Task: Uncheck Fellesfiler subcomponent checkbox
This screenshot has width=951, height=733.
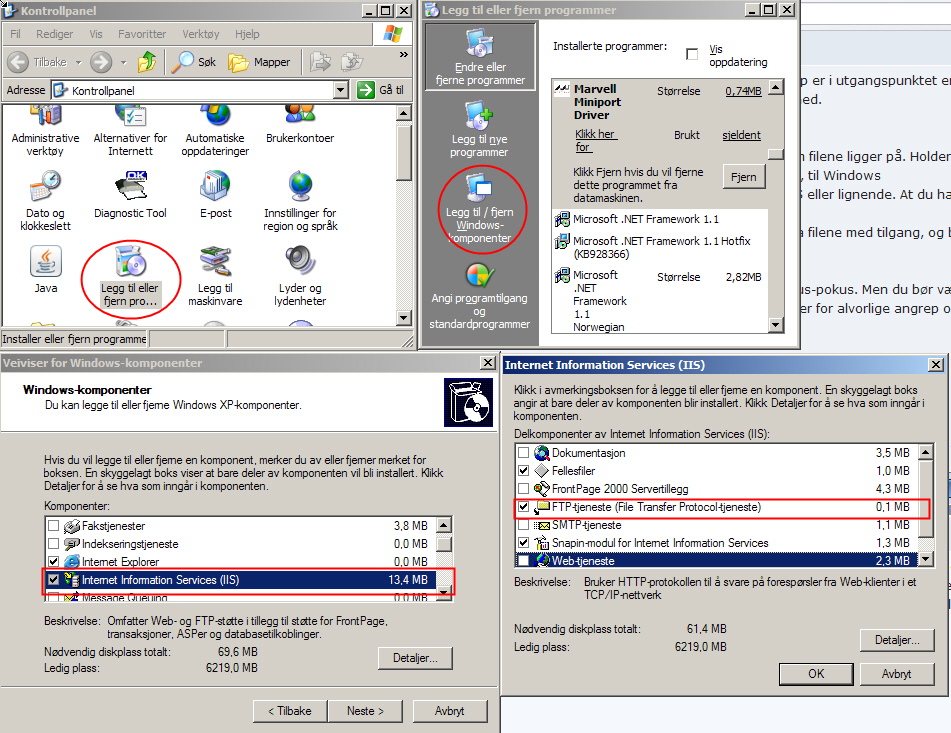Action: (523, 470)
